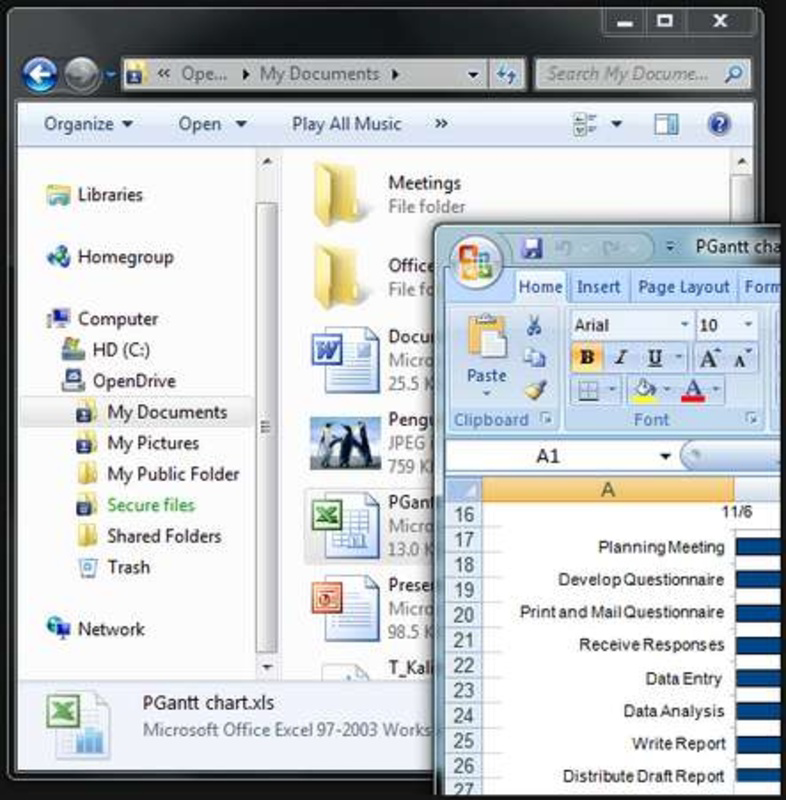The image size is (786, 800).
Task: Click navigation pane scrollbar down arrow
Action: tap(267, 666)
